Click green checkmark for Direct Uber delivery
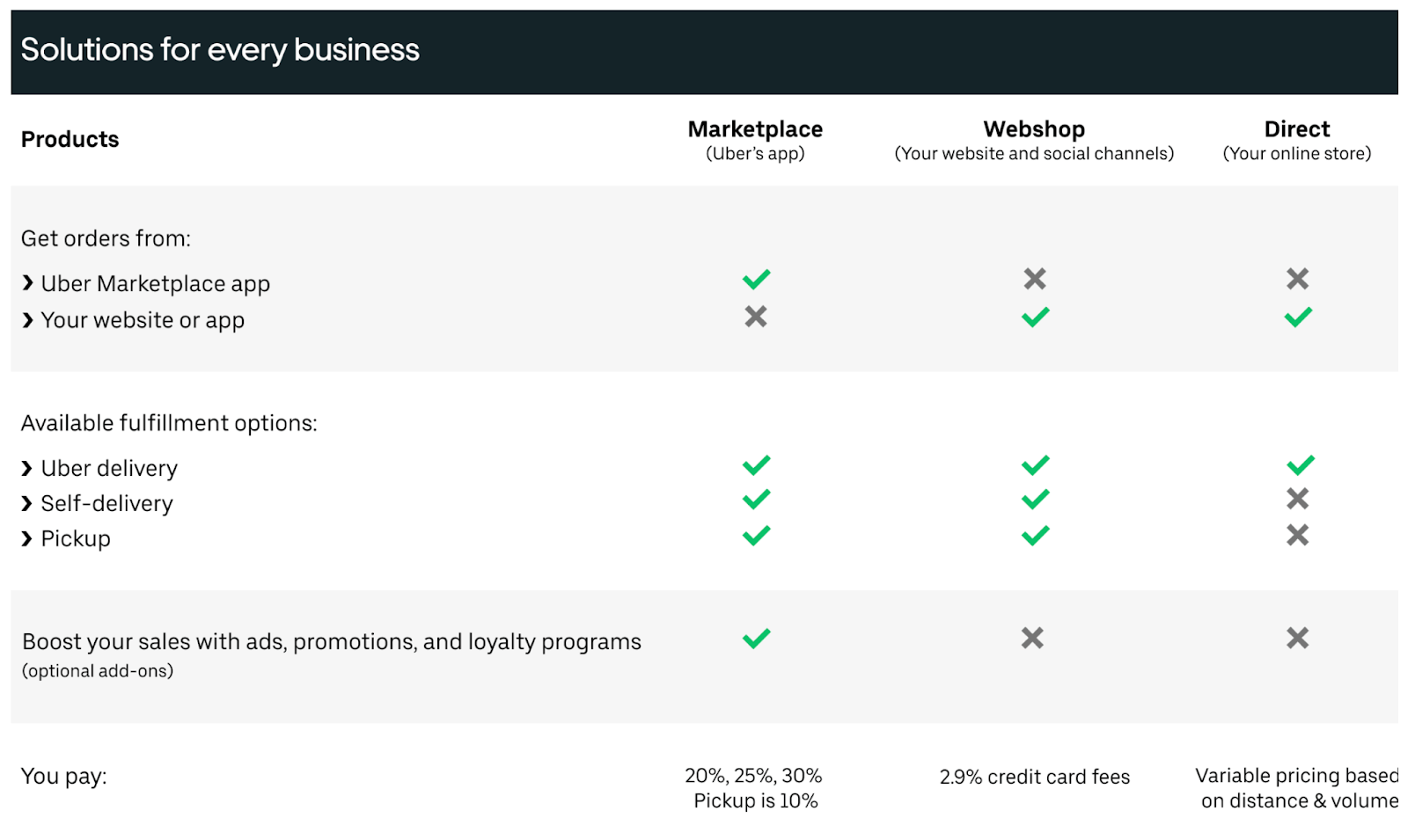 (x=1301, y=464)
